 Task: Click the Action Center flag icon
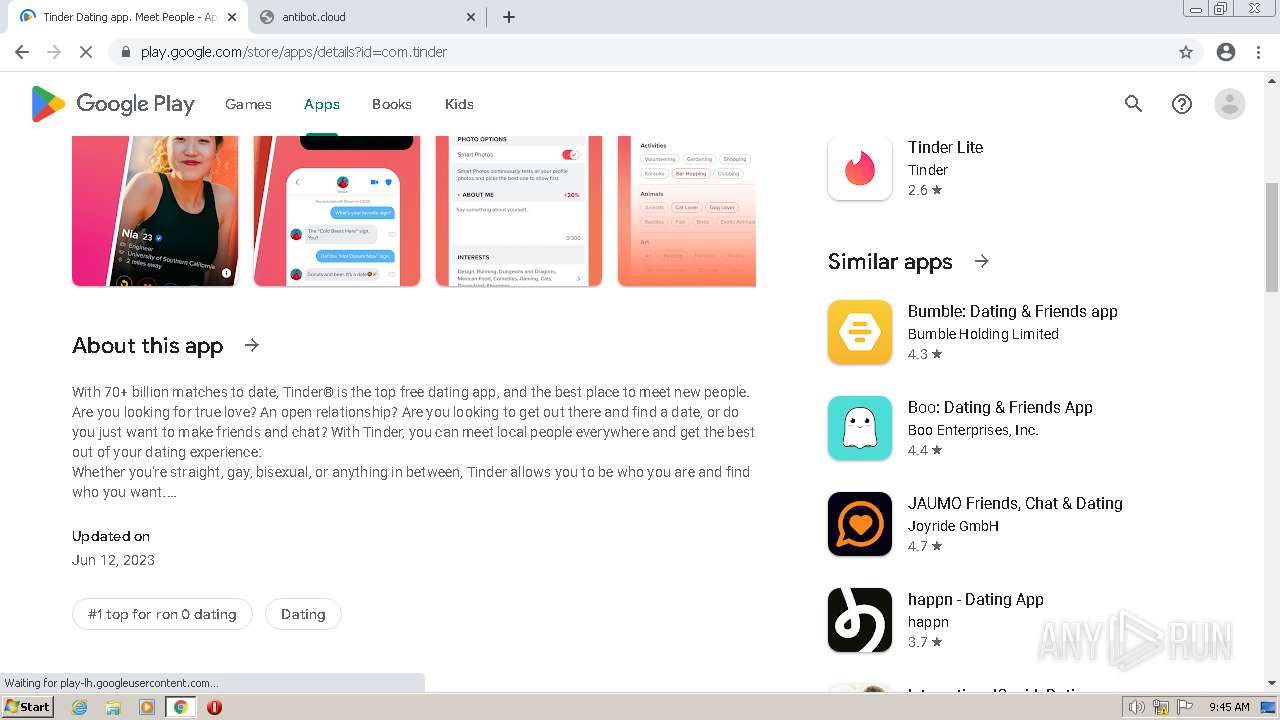pos(1185,707)
